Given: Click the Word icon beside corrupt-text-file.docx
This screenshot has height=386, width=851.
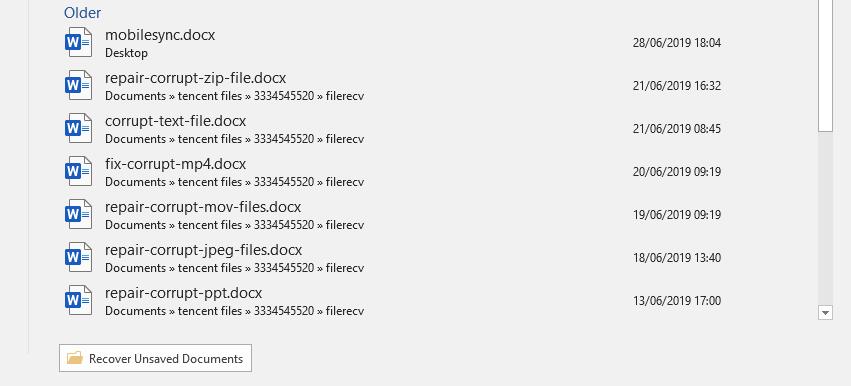Looking at the screenshot, I should [x=79, y=128].
